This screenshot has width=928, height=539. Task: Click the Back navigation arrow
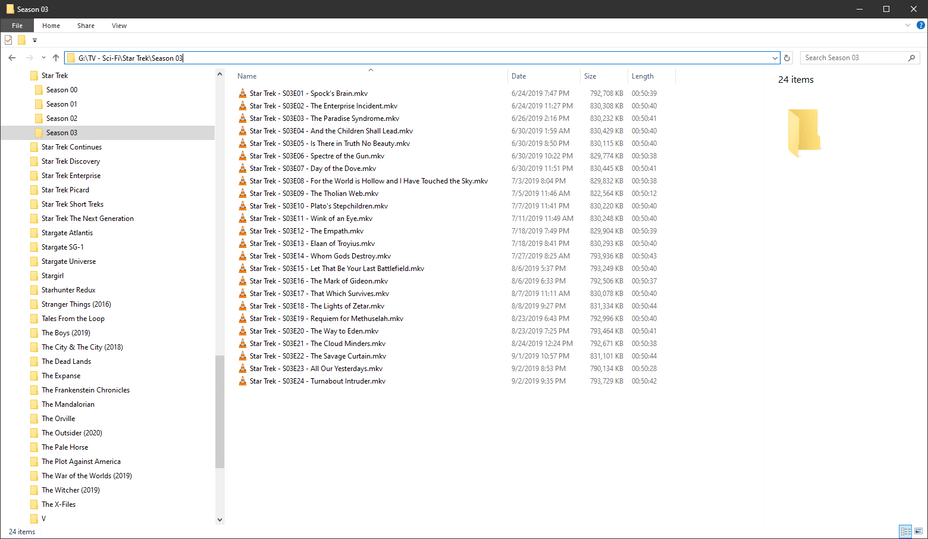click(x=12, y=58)
